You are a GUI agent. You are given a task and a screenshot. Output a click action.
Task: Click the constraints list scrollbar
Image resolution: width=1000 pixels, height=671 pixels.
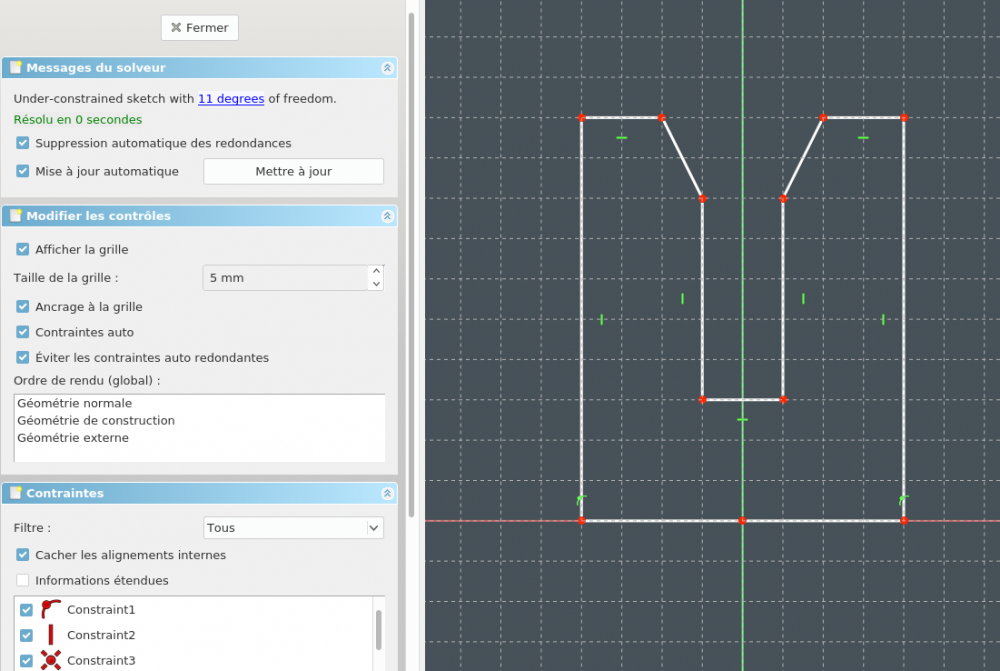pyautogui.click(x=378, y=630)
